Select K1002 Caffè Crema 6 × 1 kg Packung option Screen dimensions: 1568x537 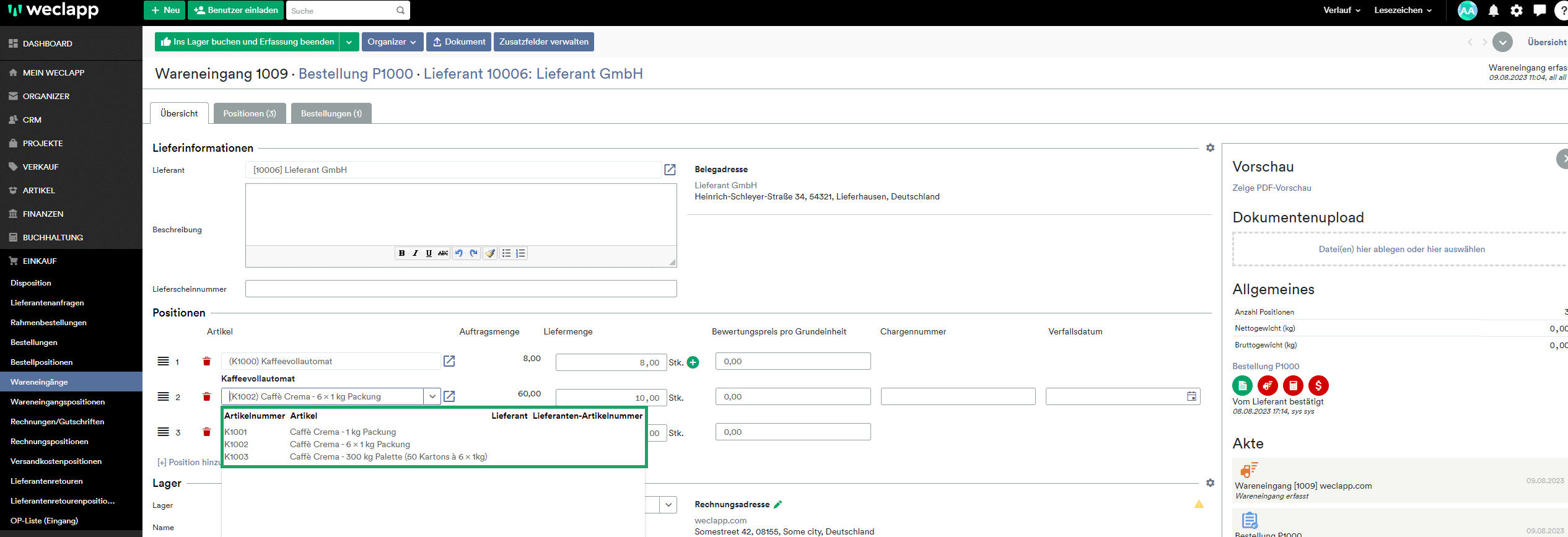coord(434,444)
